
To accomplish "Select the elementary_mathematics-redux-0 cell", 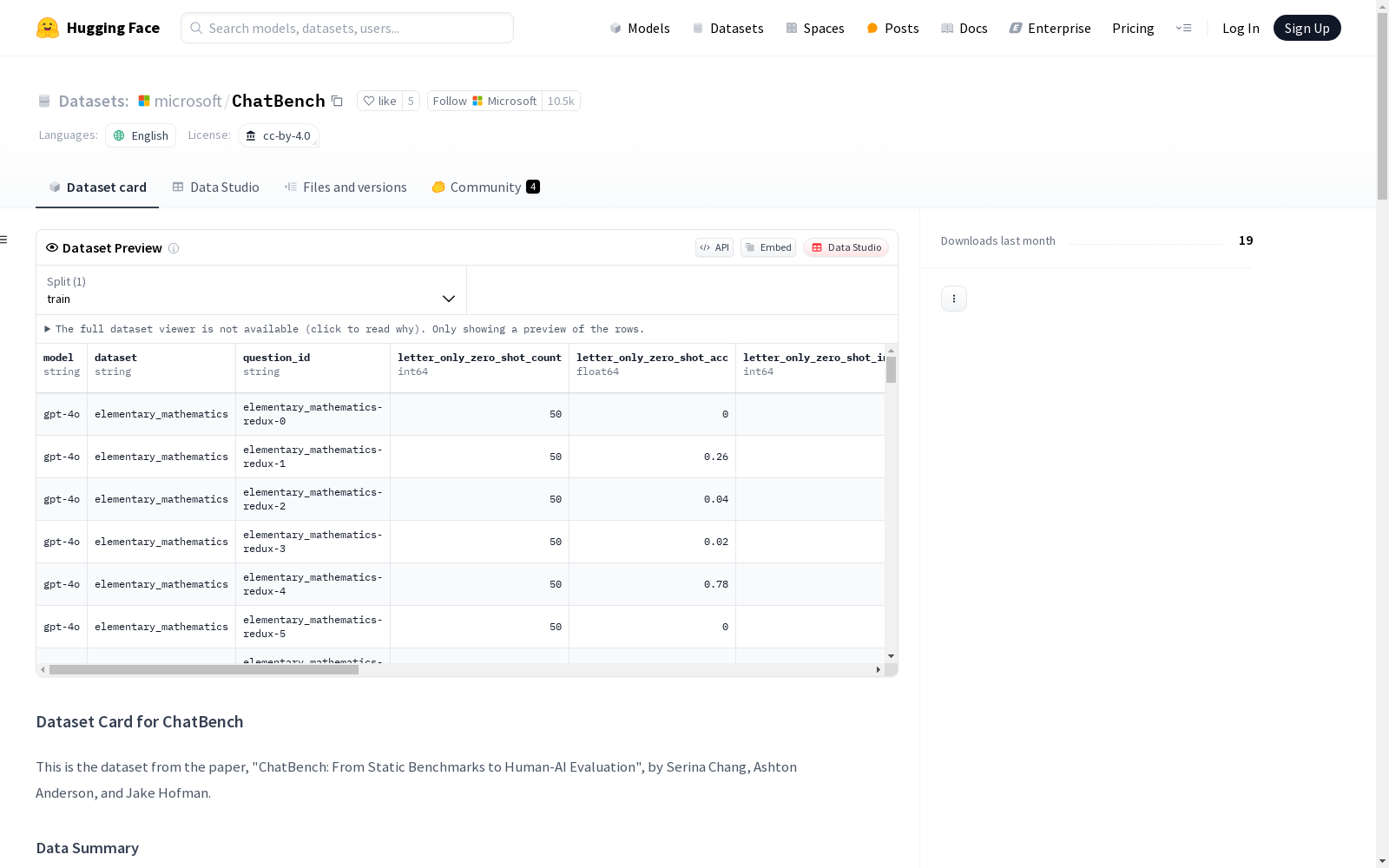I will click(313, 414).
